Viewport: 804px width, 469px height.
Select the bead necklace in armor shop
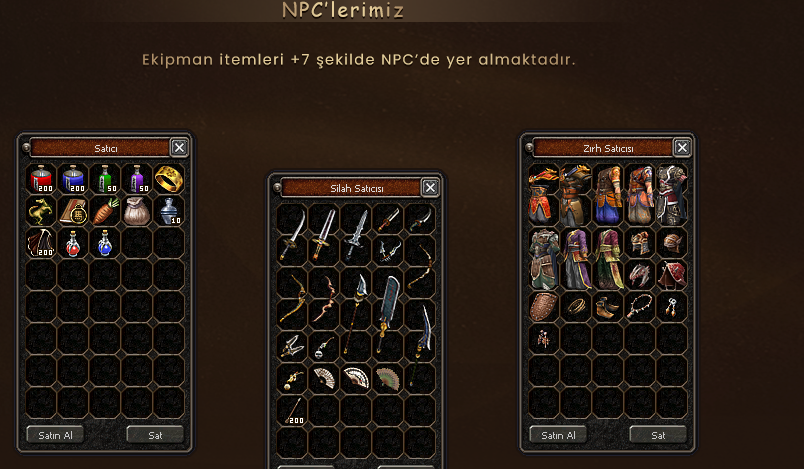click(x=639, y=307)
